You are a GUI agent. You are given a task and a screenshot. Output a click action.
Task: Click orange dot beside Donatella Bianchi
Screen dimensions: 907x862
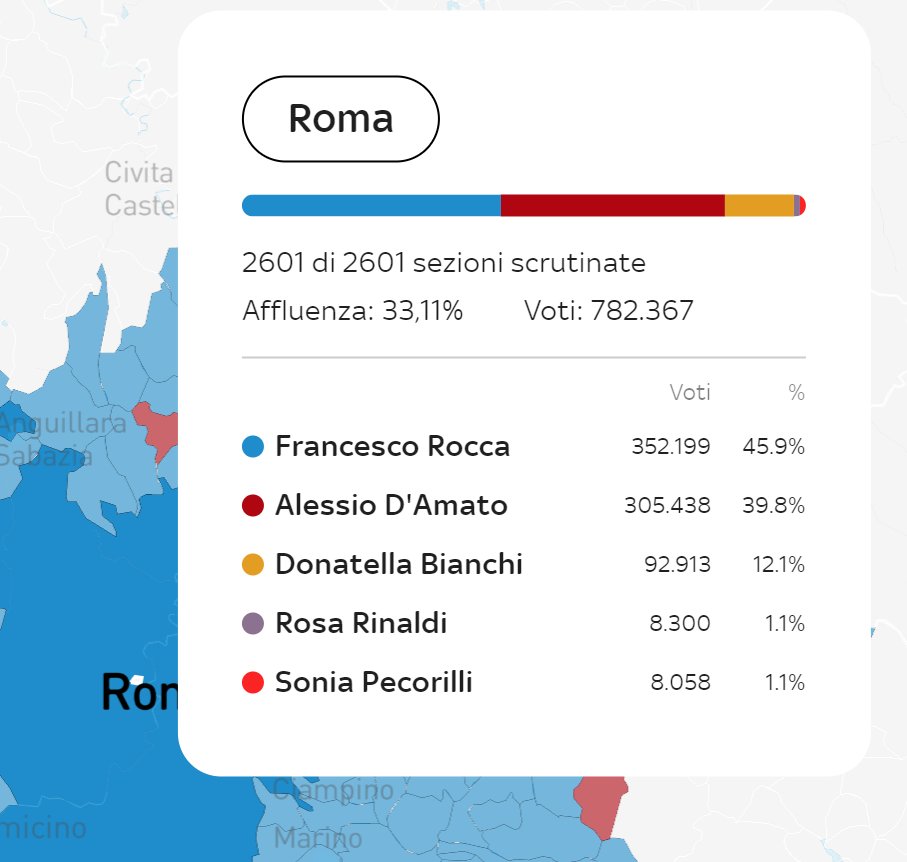click(254, 565)
